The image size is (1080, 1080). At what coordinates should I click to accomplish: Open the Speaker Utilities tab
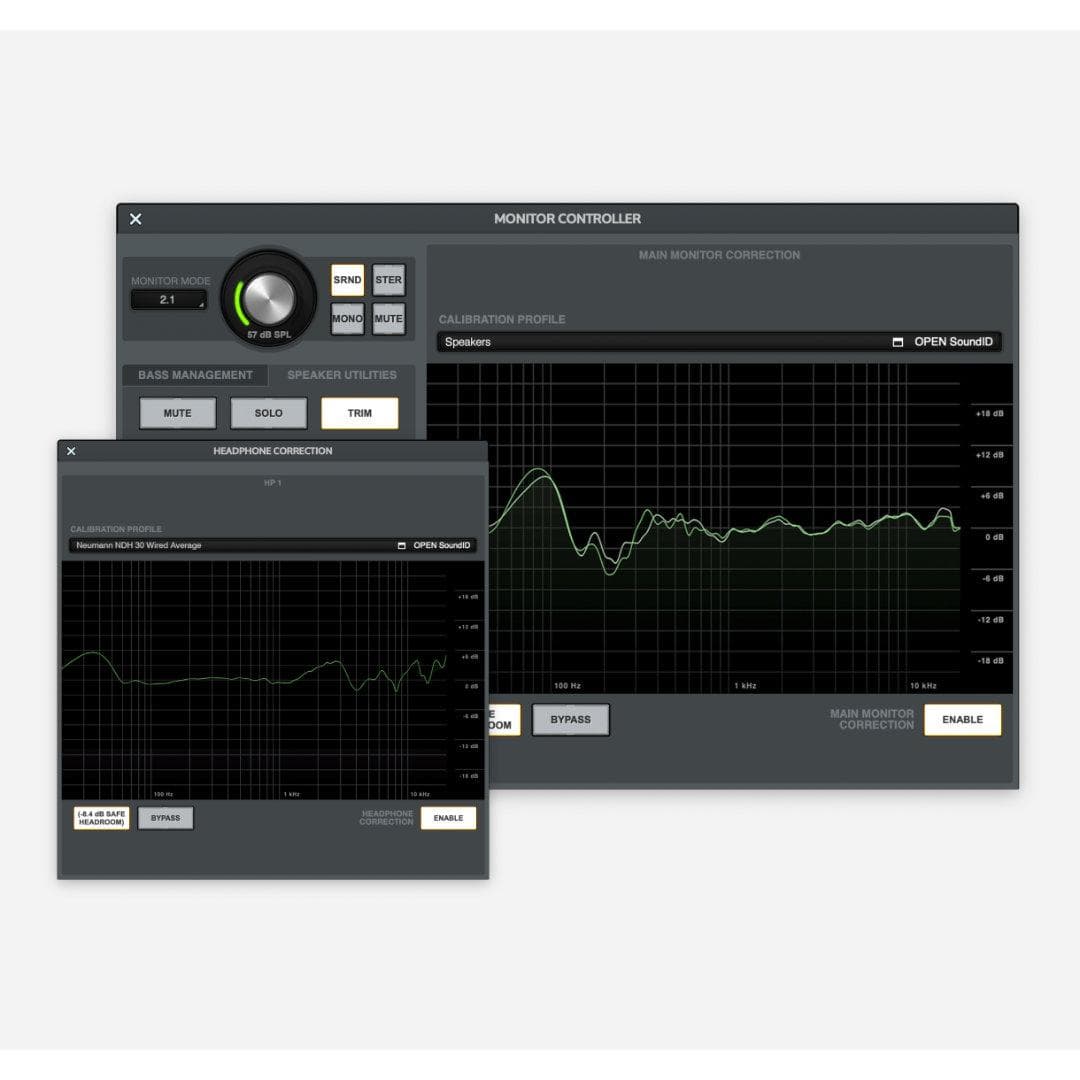pyautogui.click(x=341, y=375)
